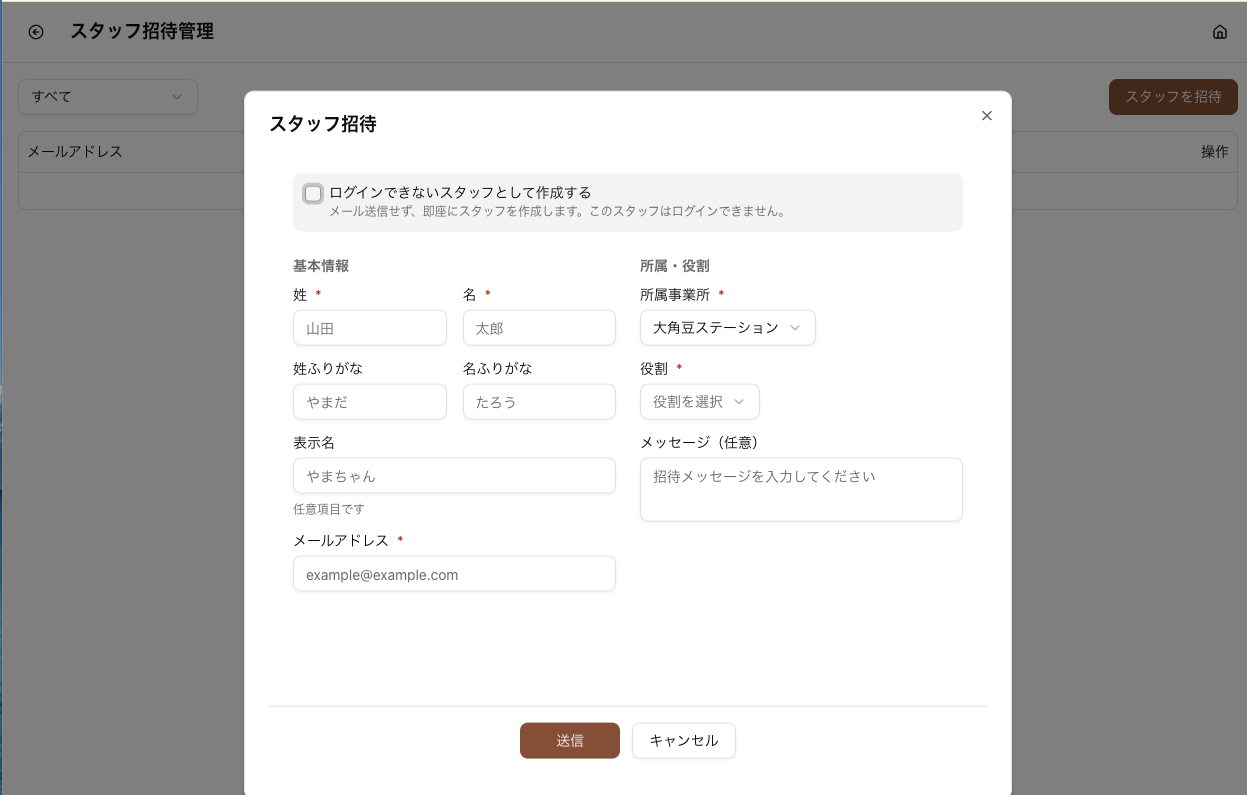Click the chevron in 大角豆ステーション selector
The image size is (1247, 795).
tap(795, 328)
